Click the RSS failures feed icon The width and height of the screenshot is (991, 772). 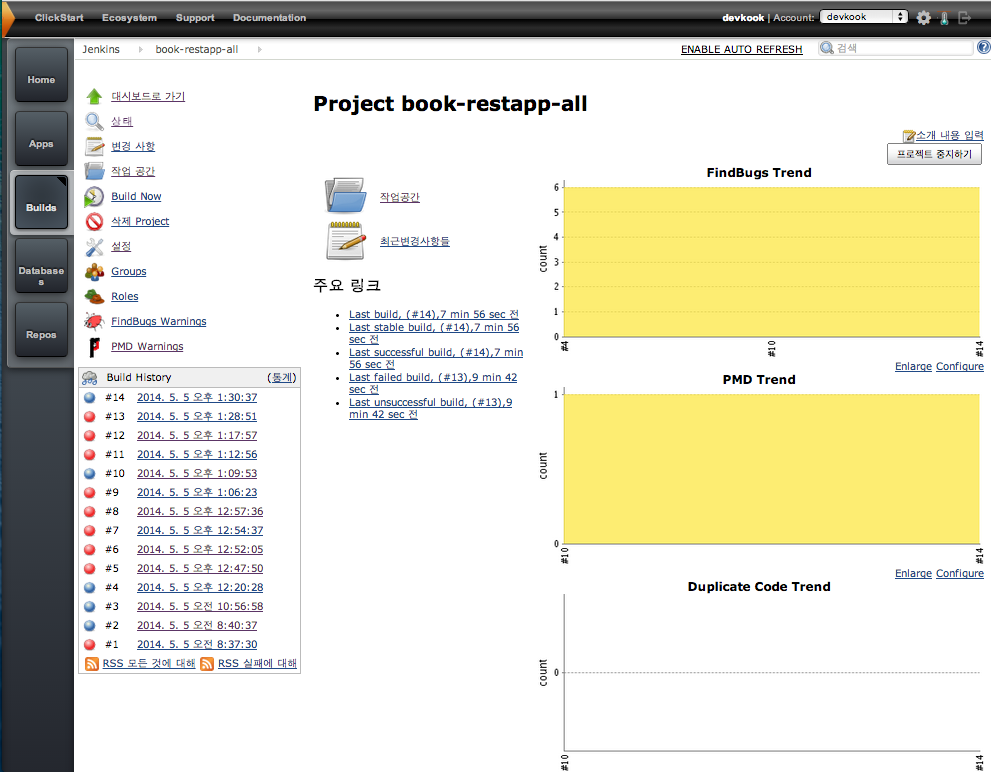click(x=207, y=663)
